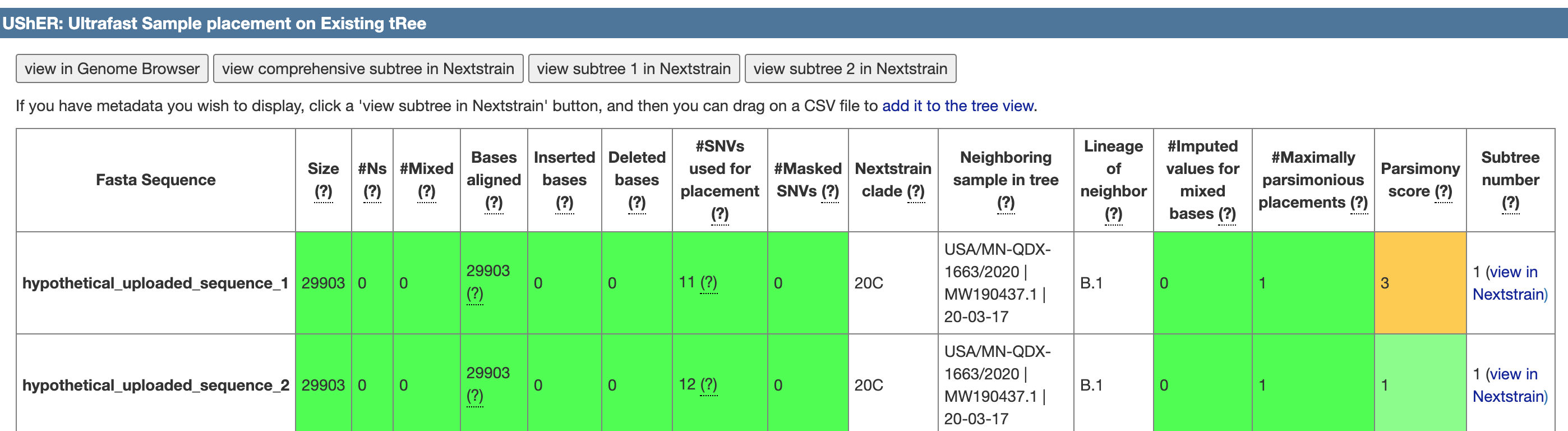Click 'Fasta Sequence' column header
This screenshot has width=1568, height=431.
[156, 180]
